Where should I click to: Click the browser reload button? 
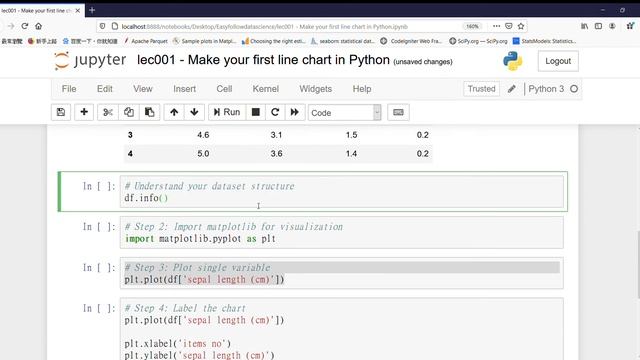25,26
